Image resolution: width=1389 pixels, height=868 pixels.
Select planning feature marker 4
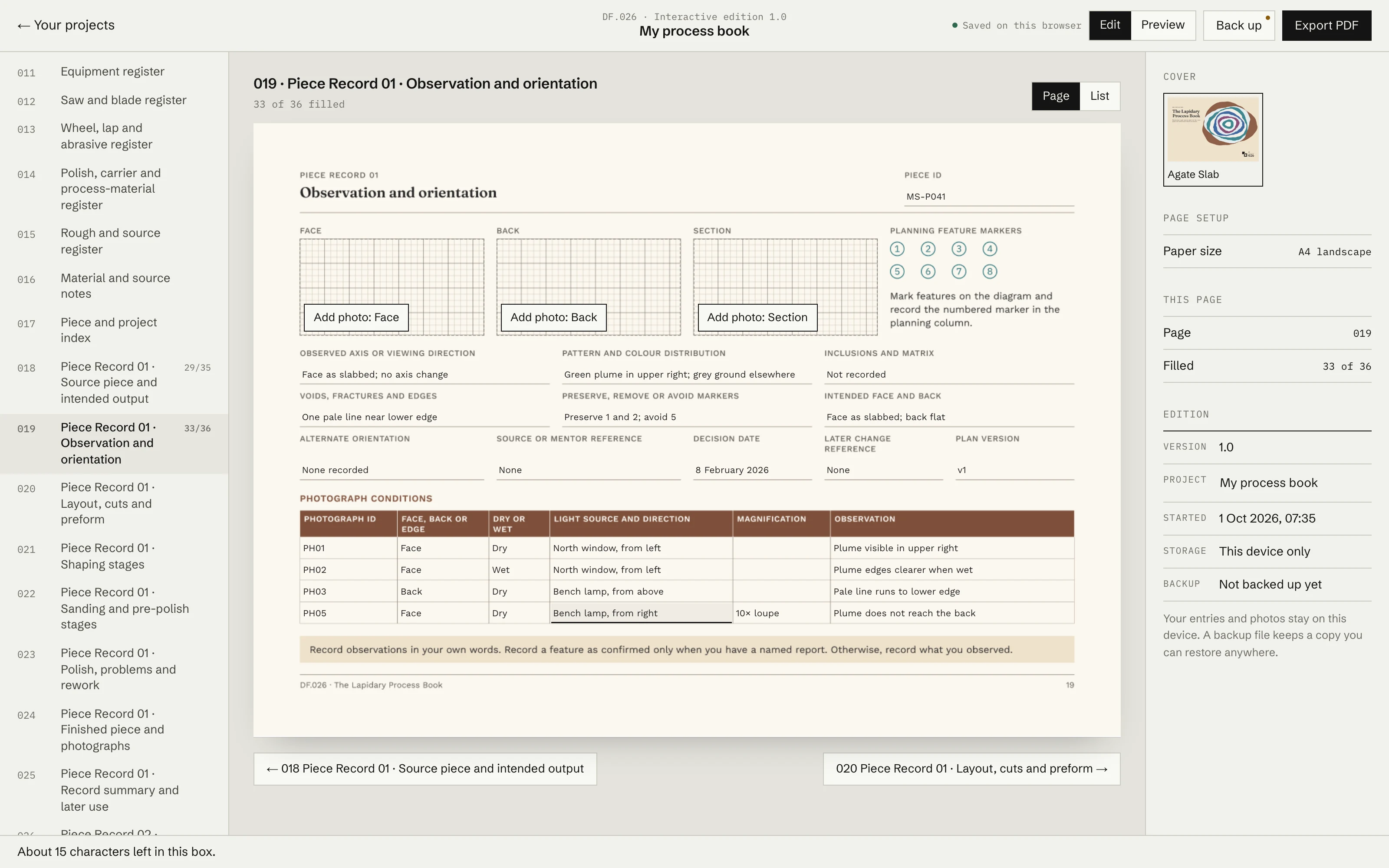coord(990,249)
